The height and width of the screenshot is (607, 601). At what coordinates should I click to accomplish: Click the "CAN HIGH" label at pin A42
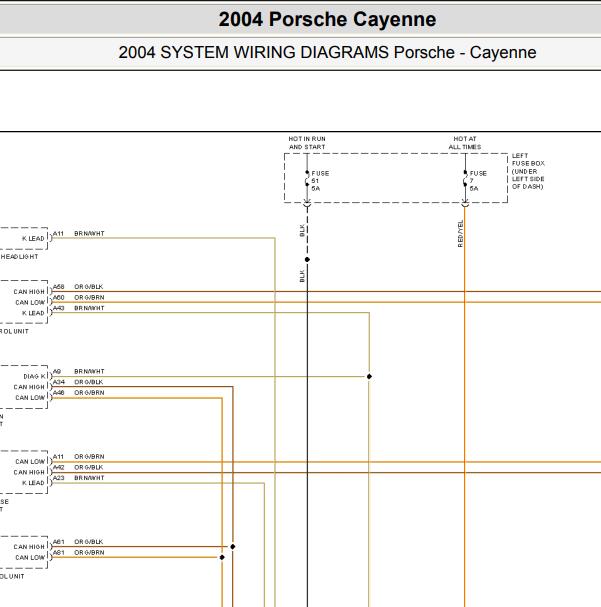click(29, 472)
